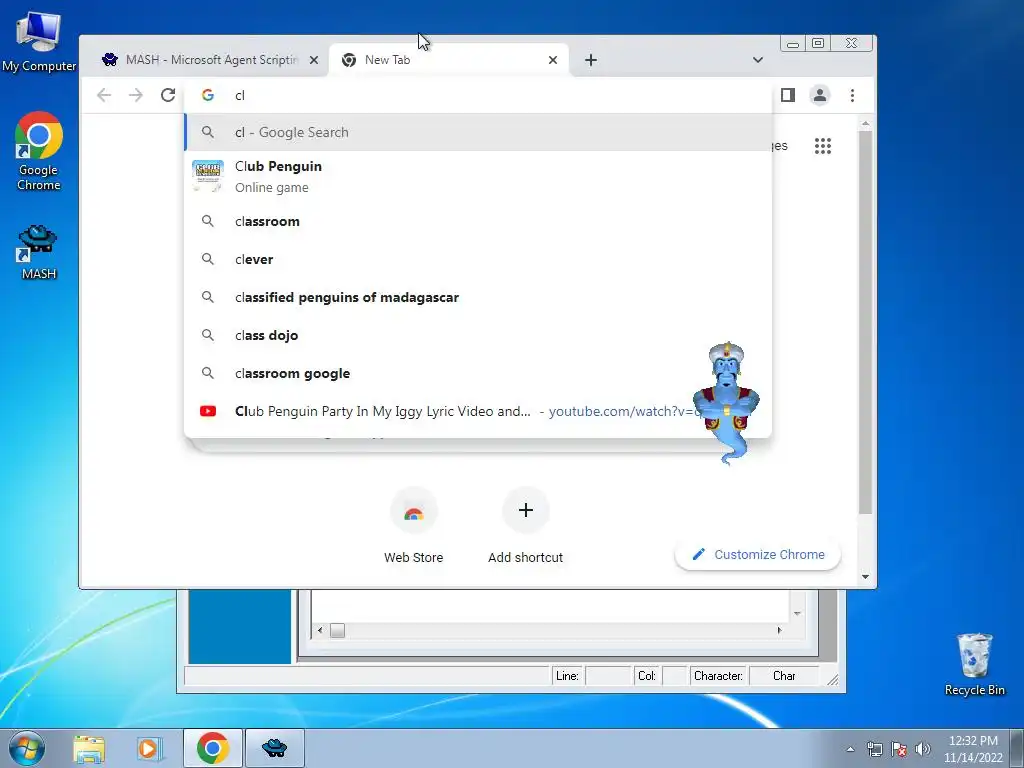1024x768 pixels.
Task: Click the page scrollbar down arrow
Action: [x=865, y=577]
